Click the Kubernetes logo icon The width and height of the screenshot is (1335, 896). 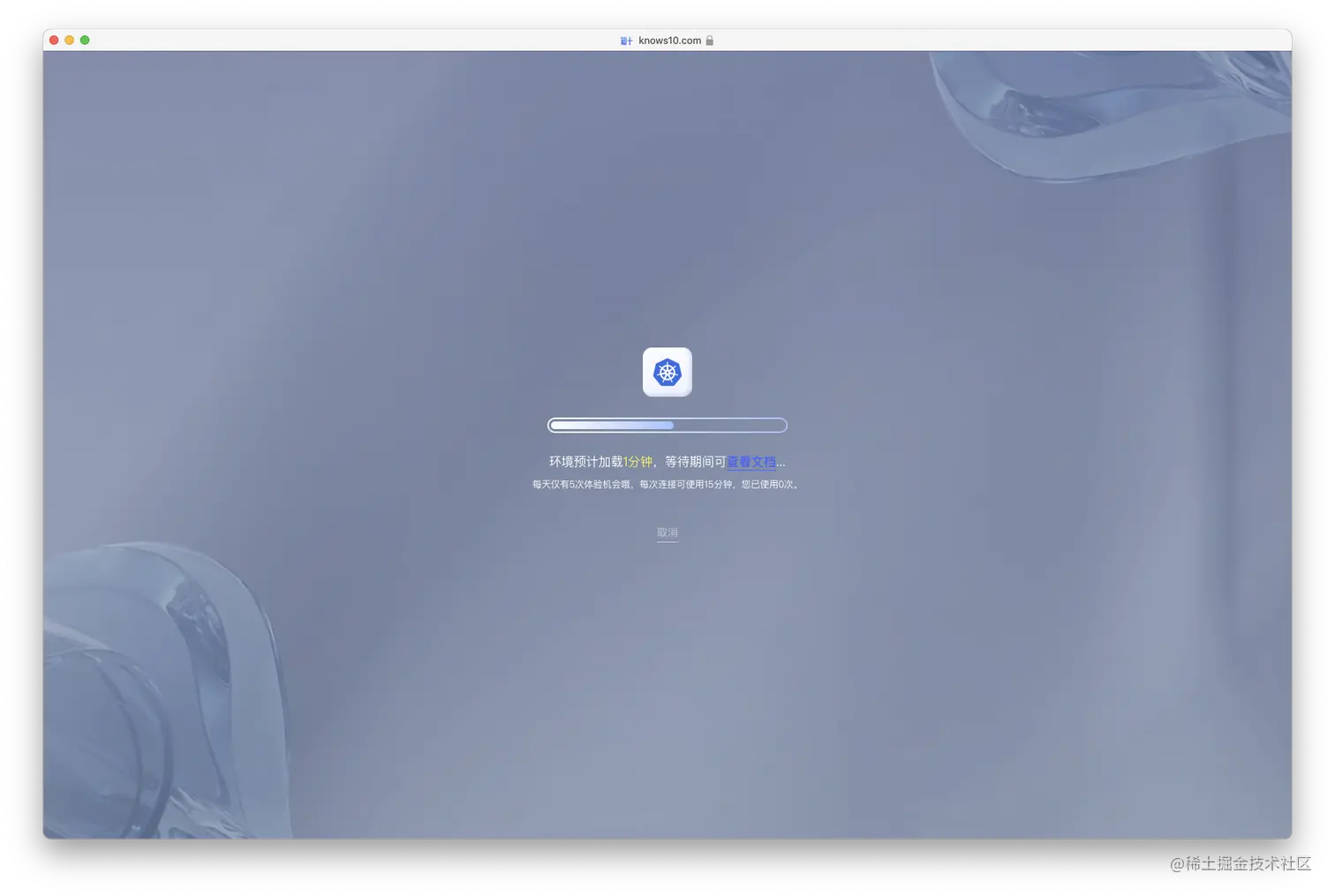pos(667,372)
